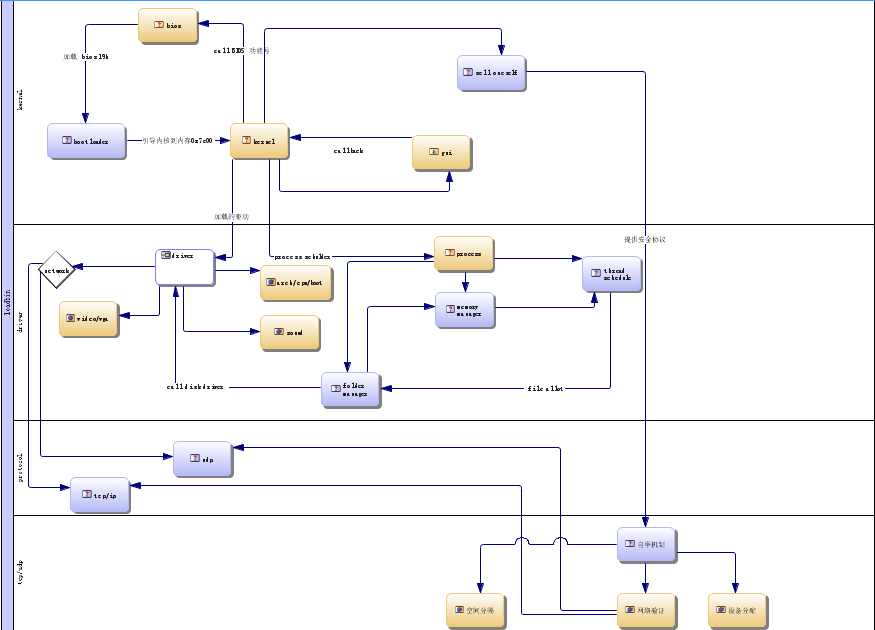
Task: Select the kernel swimlane header label
Action: click(20, 100)
